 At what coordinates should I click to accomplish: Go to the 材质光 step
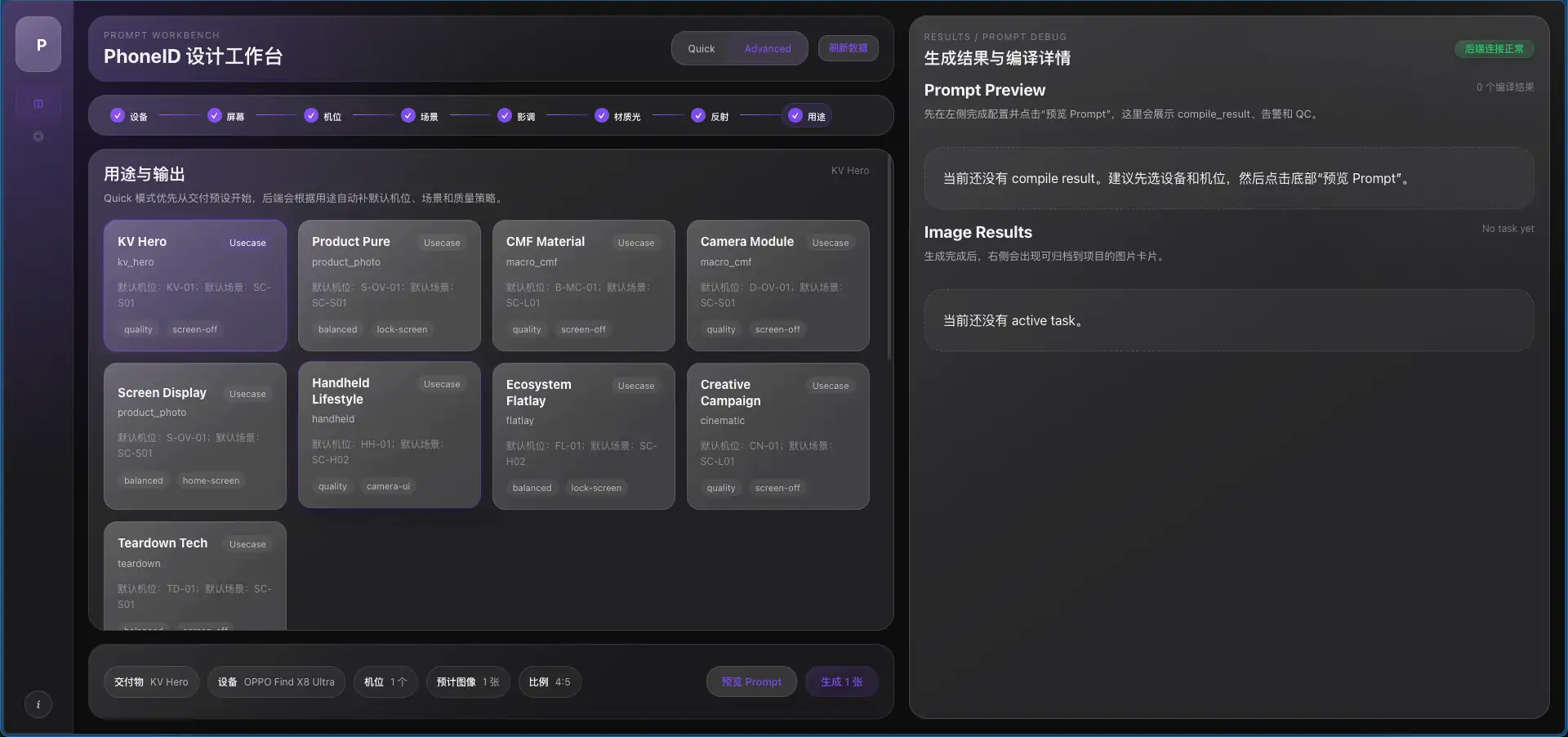[x=617, y=116]
